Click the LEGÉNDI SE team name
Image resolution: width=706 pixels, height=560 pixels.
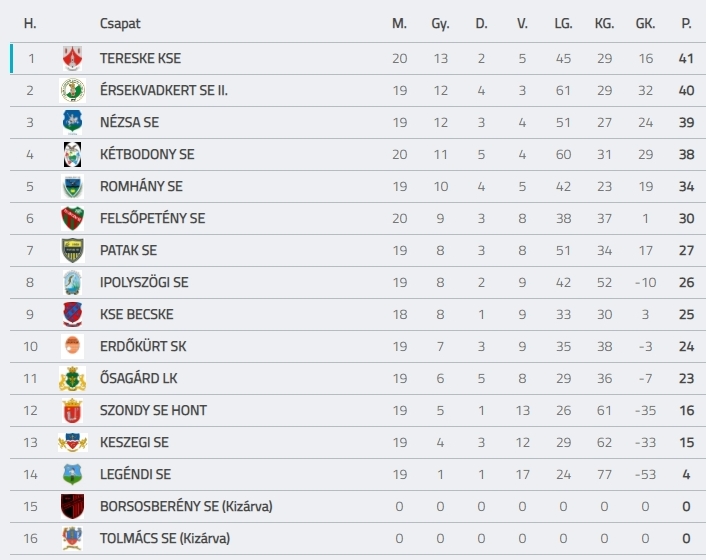click(x=136, y=474)
